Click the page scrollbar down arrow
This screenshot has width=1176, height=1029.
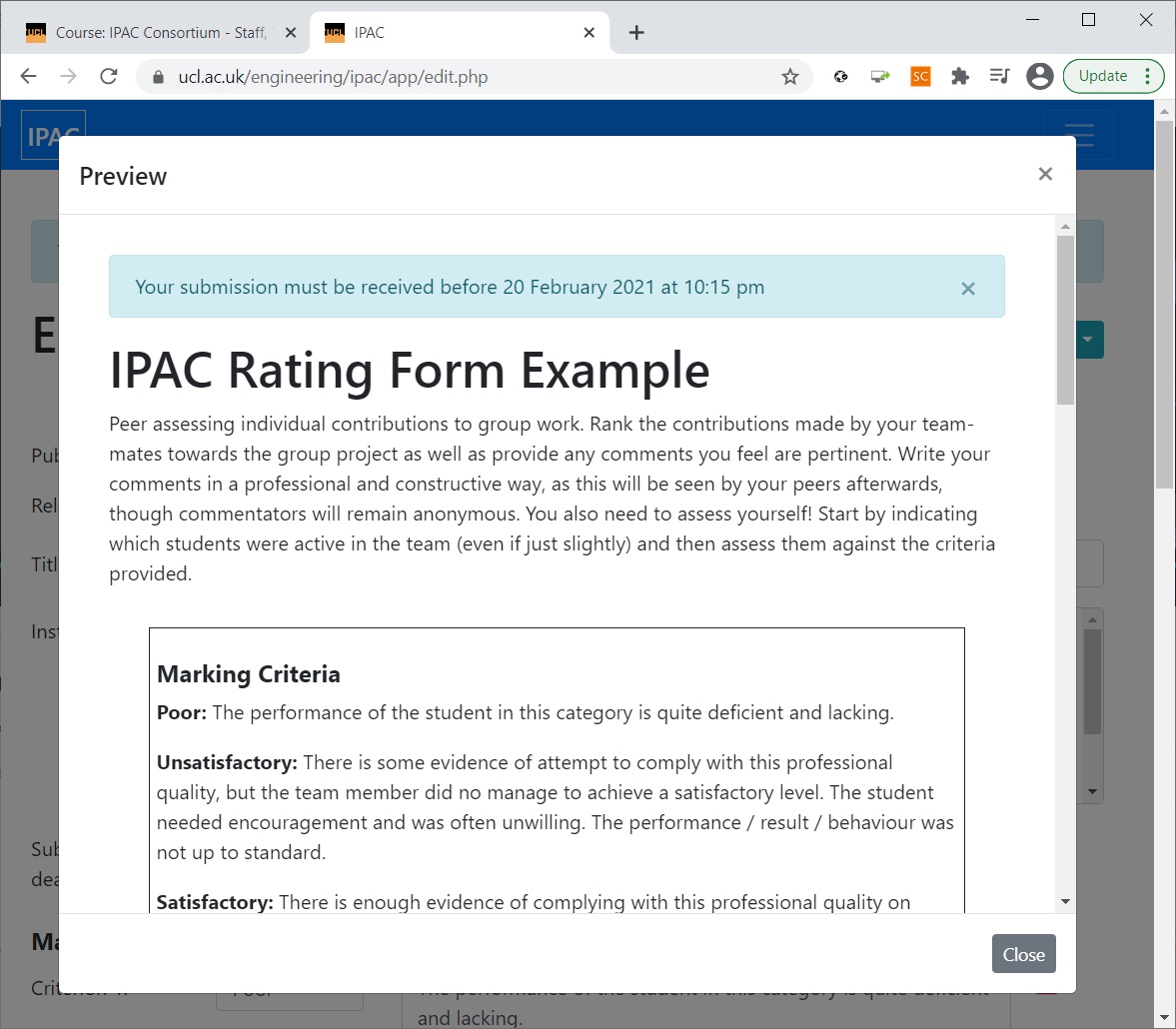(x=1164, y=1018)
